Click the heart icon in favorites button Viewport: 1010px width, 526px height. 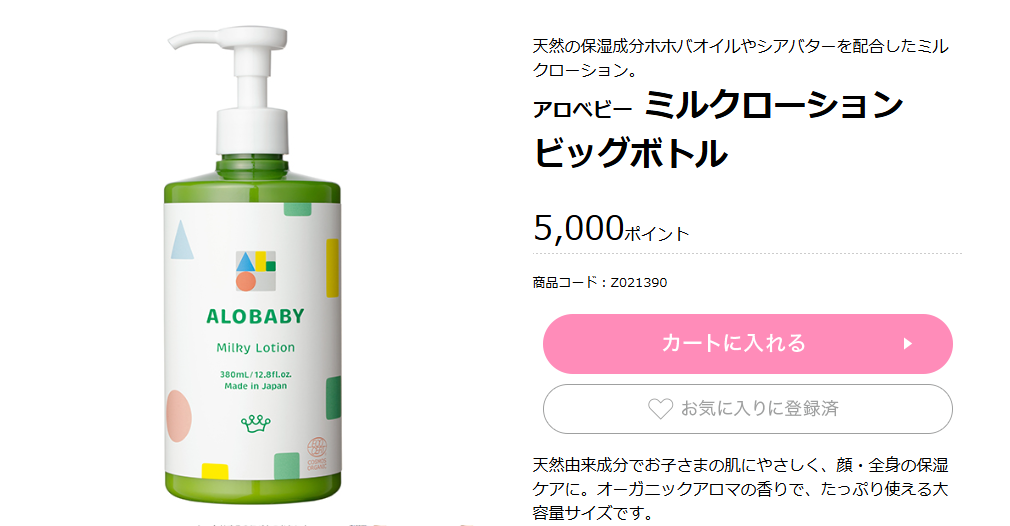(x=660, y=409)
